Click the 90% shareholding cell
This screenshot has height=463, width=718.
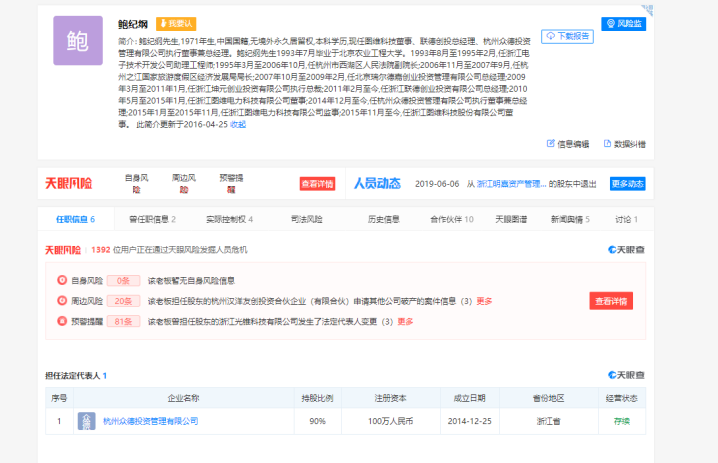point(317,421)
